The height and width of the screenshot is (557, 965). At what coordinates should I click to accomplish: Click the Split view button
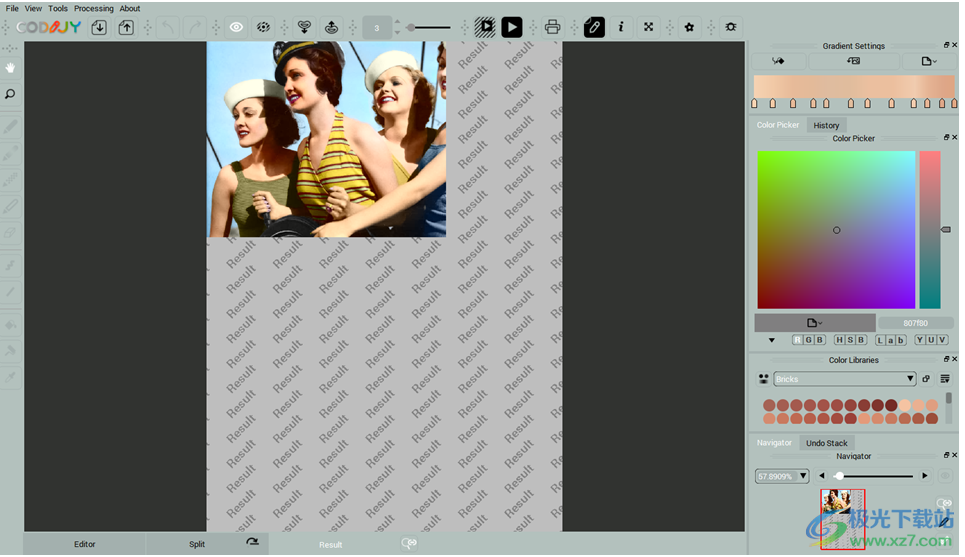tap(197, 544)
